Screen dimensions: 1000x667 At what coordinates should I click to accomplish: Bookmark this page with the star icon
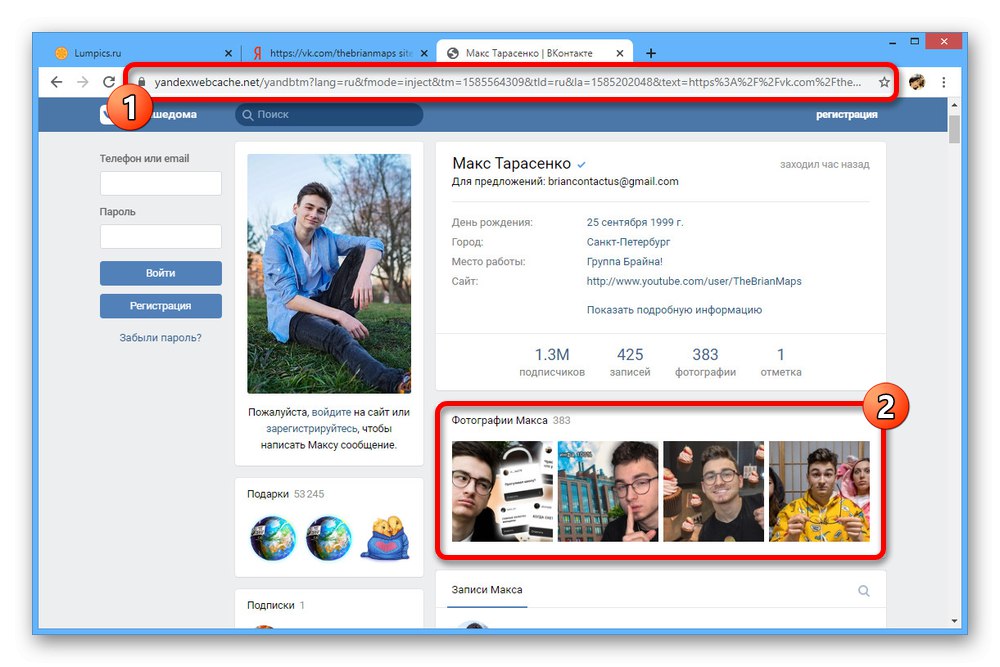884,82
